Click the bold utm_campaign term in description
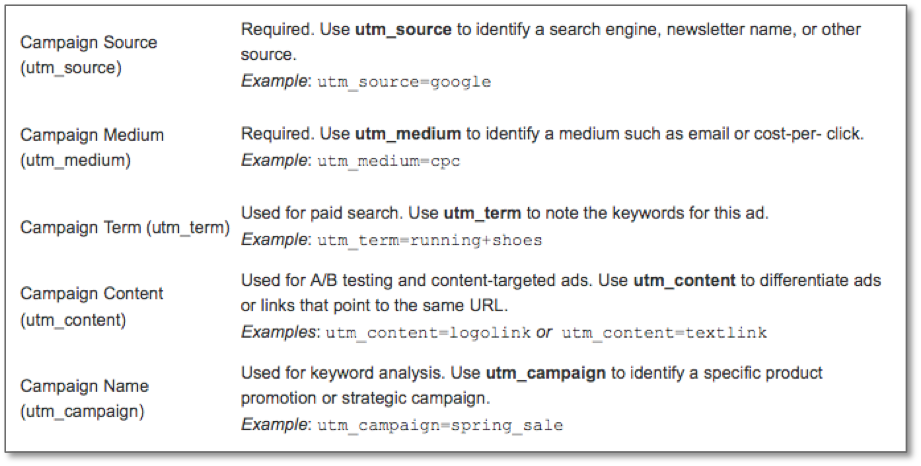The image size is (921, 466). point(545,372)
